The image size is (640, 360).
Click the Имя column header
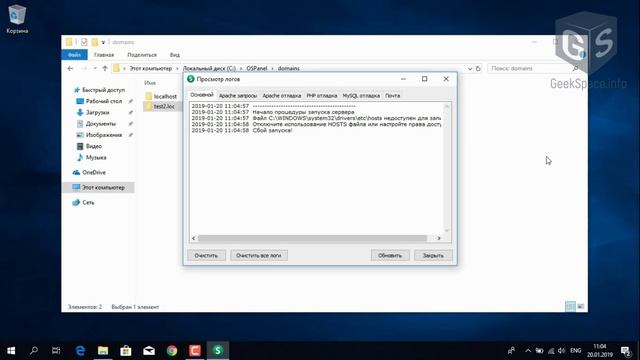150,83
